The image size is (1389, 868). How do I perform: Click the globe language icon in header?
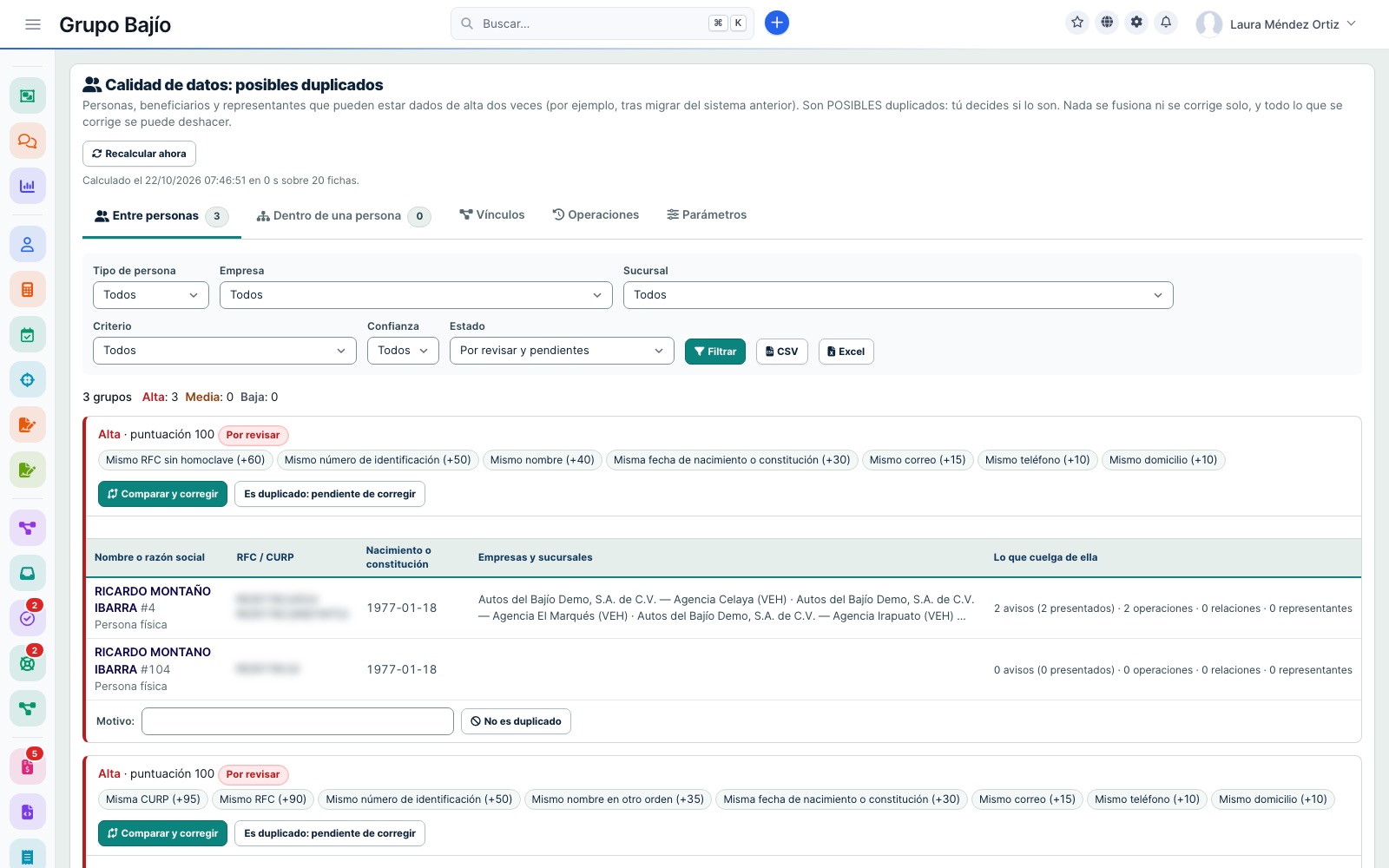pos(1107,23)
